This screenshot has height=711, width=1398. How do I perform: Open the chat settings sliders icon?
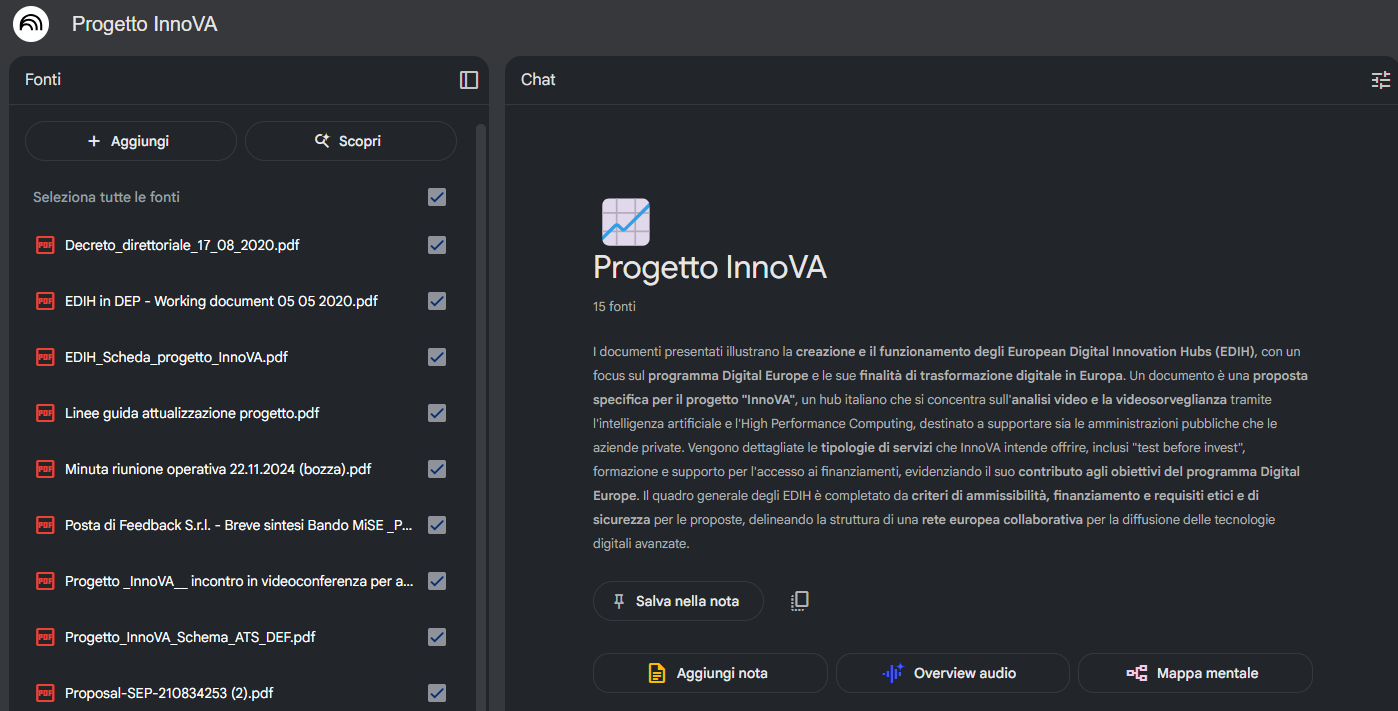[1381, 79]
